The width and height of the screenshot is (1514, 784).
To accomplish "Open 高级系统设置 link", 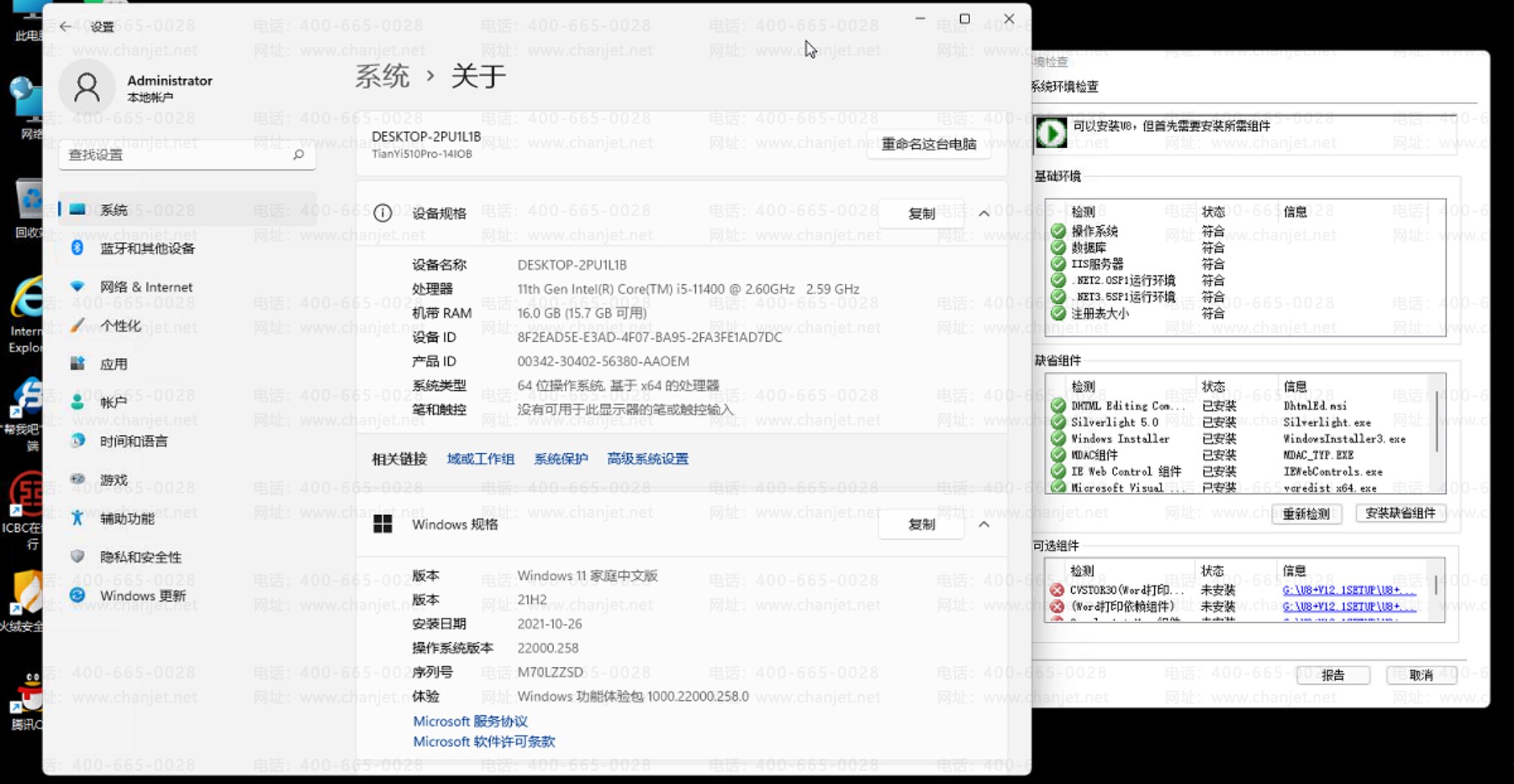I will tap(647, 459).
